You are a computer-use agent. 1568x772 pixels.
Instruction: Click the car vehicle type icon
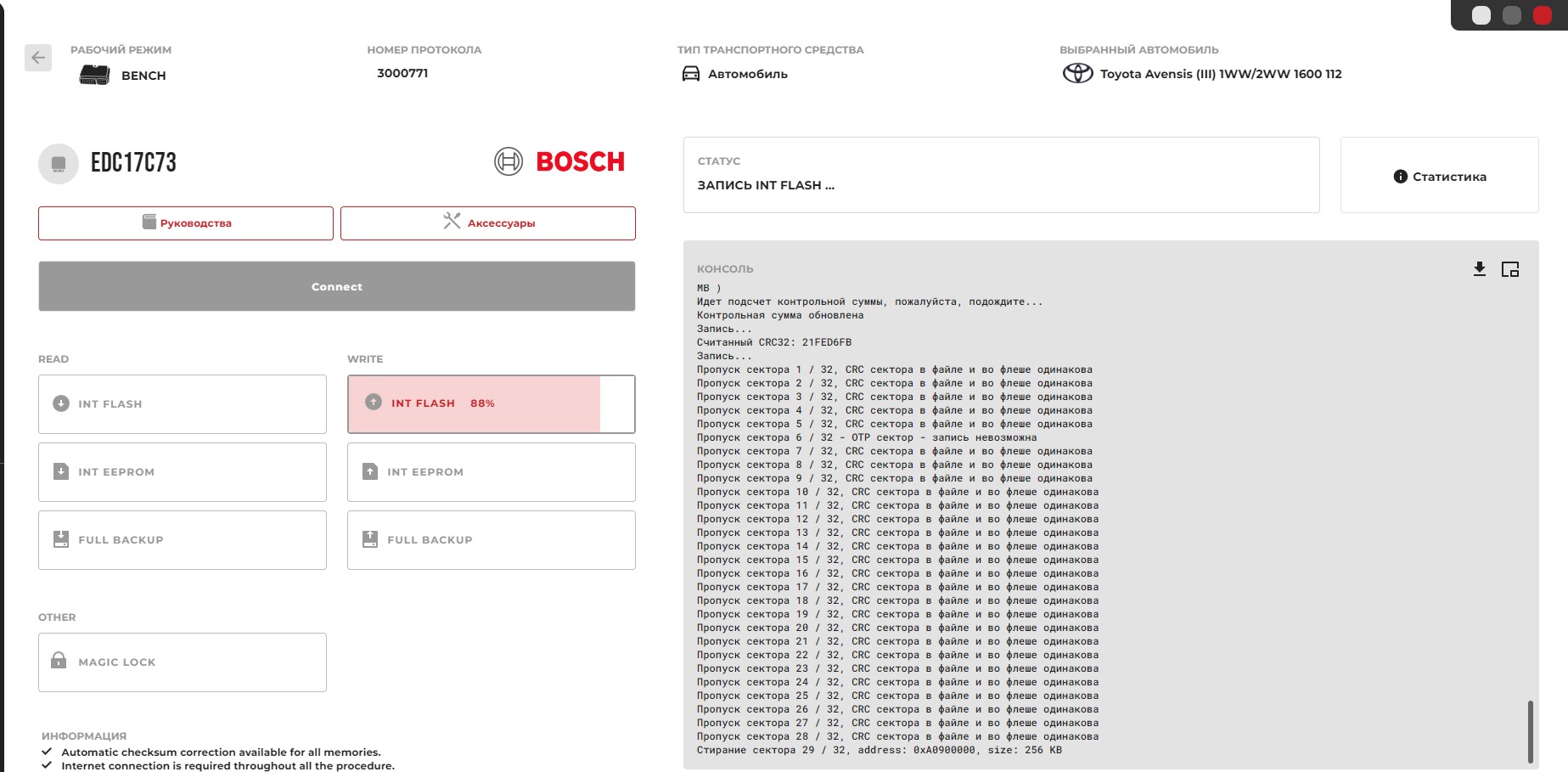[x=691, y=74]
